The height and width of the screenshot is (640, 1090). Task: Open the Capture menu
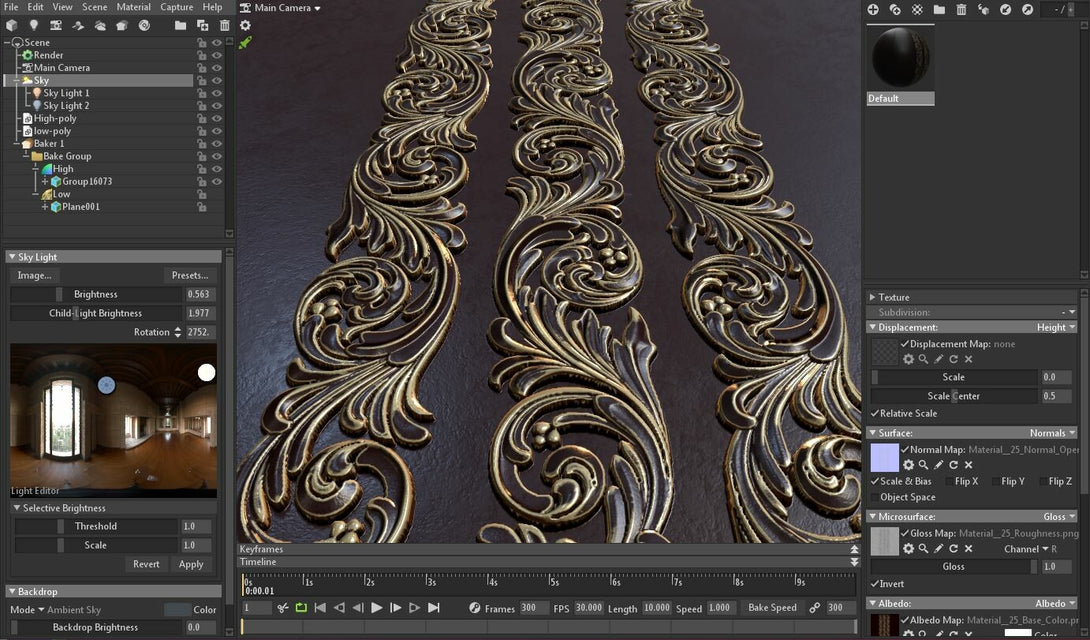pos(177,7)
